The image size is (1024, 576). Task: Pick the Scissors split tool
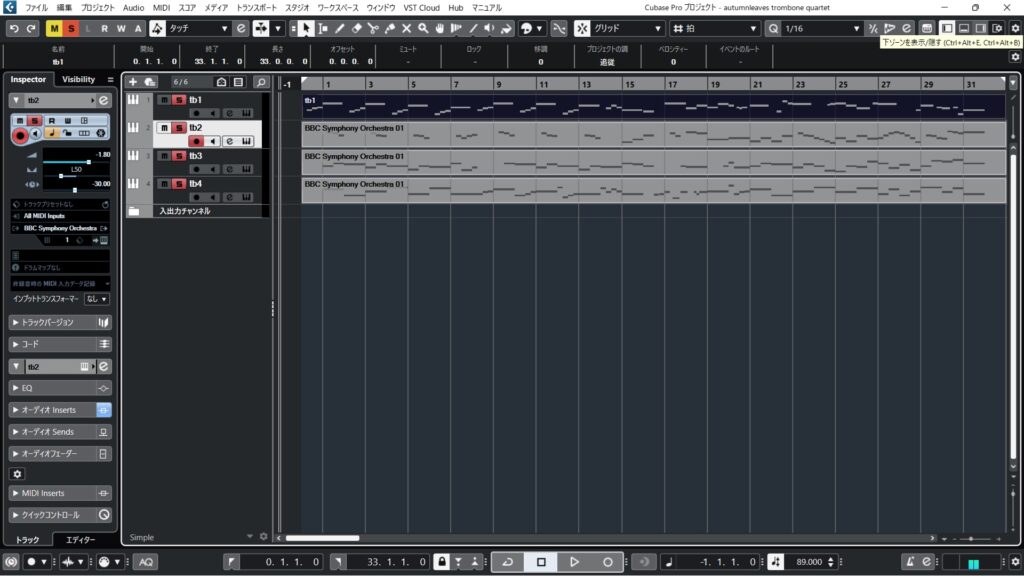tap(373, 28)
